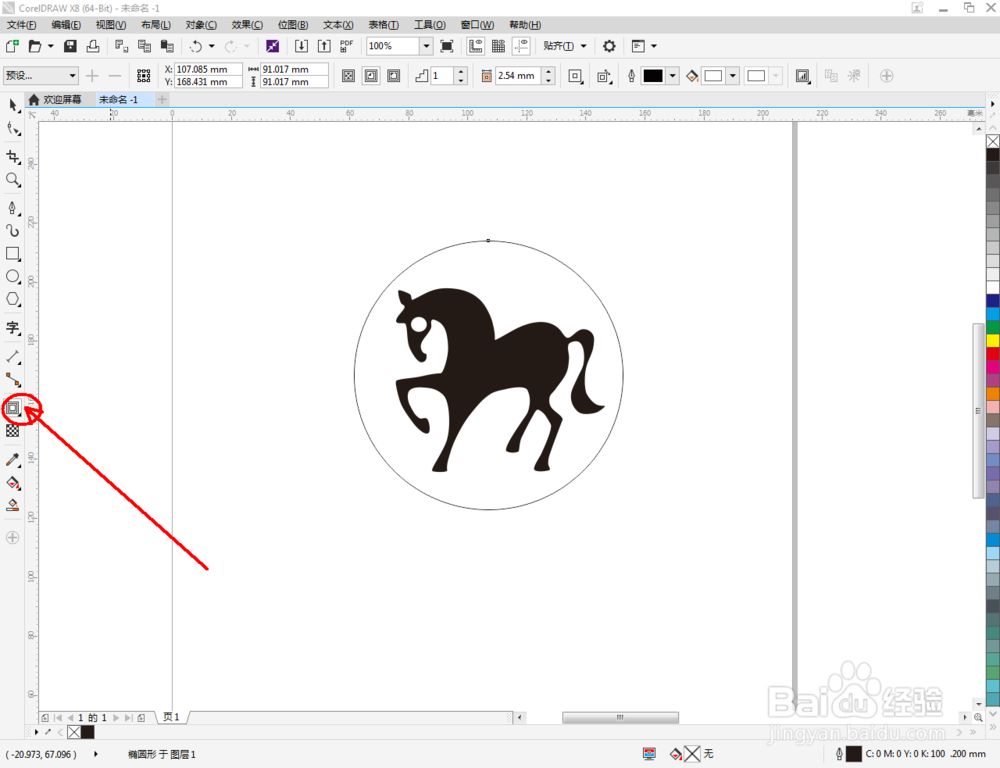Click the yellow palette swatch
Viewport: 1000px width, 768px height.
coord(993,341)
